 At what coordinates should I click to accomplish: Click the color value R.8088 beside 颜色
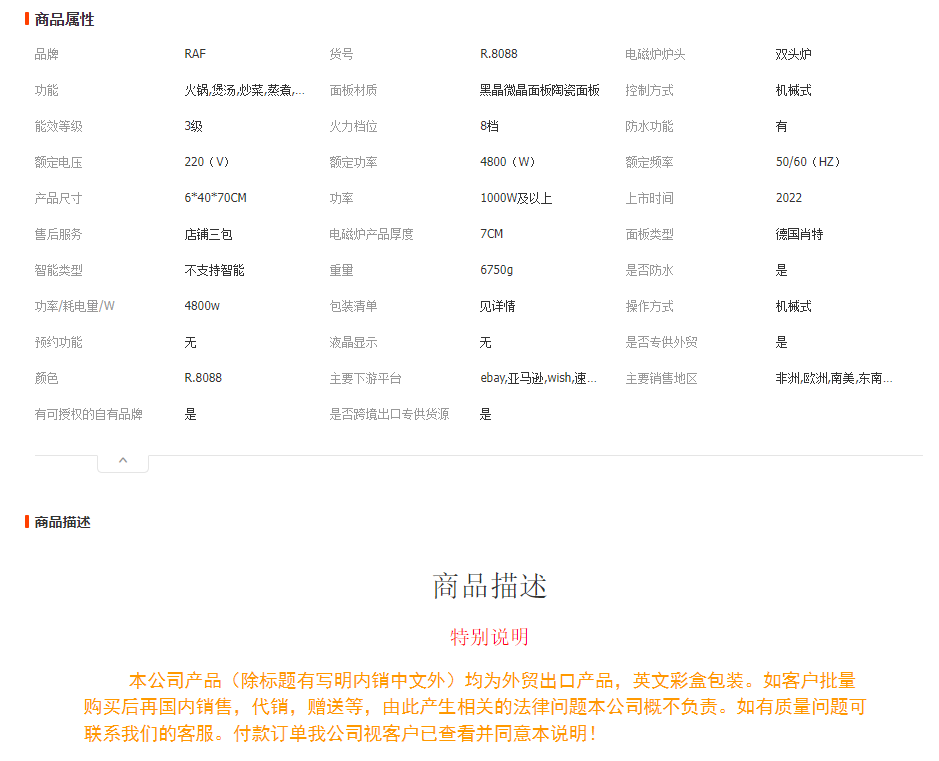coord(203,378)
